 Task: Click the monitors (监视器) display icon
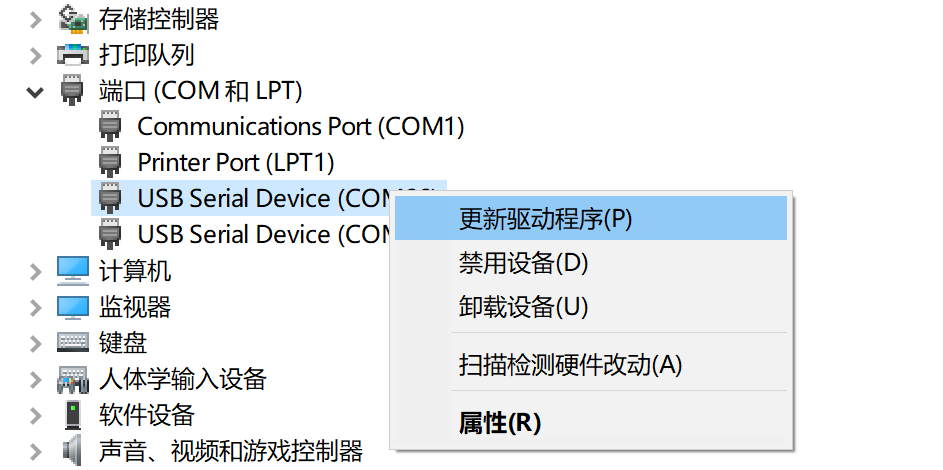tap(73, 307)
